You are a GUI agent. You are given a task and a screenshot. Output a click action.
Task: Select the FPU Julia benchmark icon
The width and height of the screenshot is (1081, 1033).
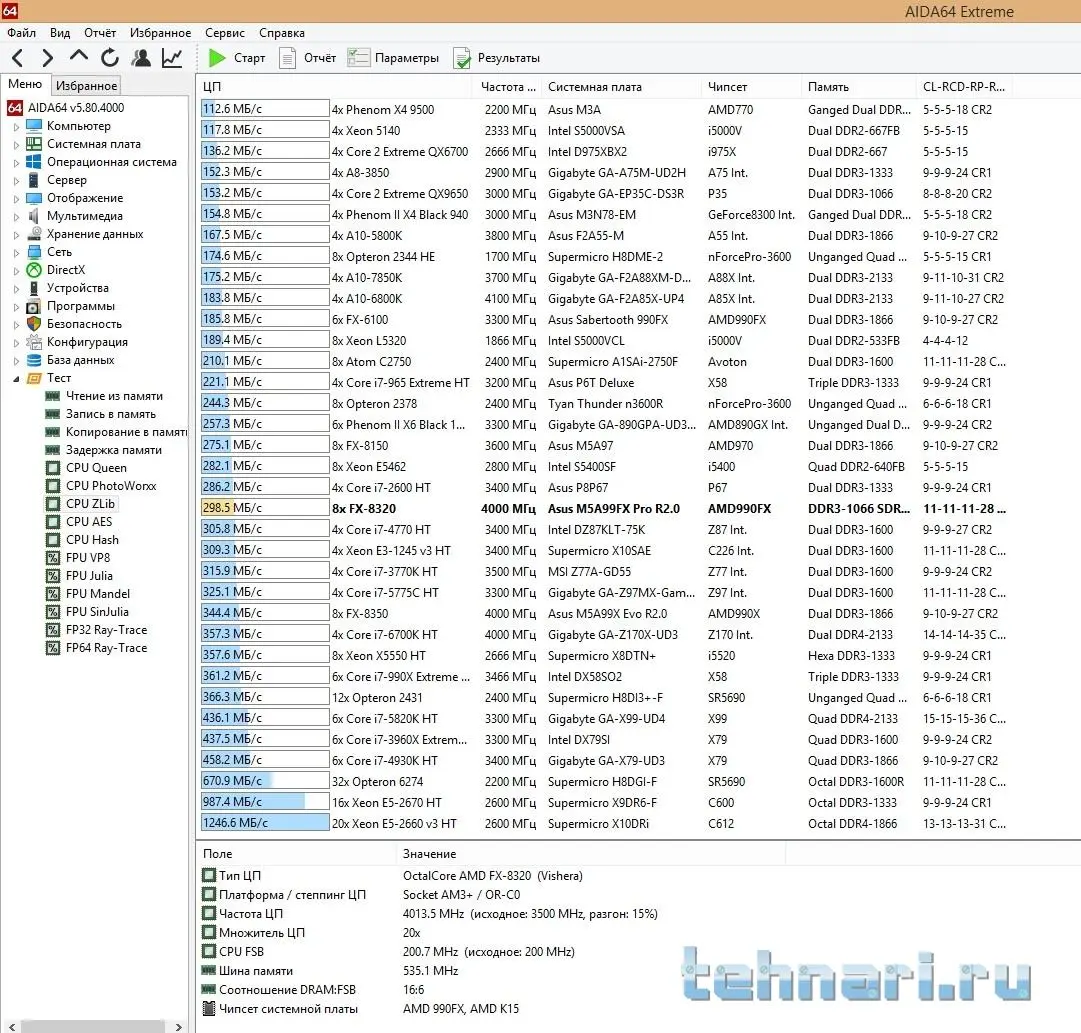click(52, 576)
